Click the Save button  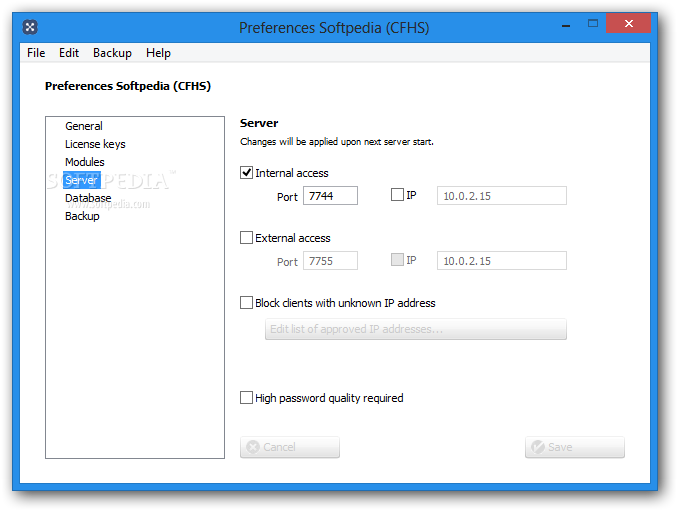(x=575, y=447)
